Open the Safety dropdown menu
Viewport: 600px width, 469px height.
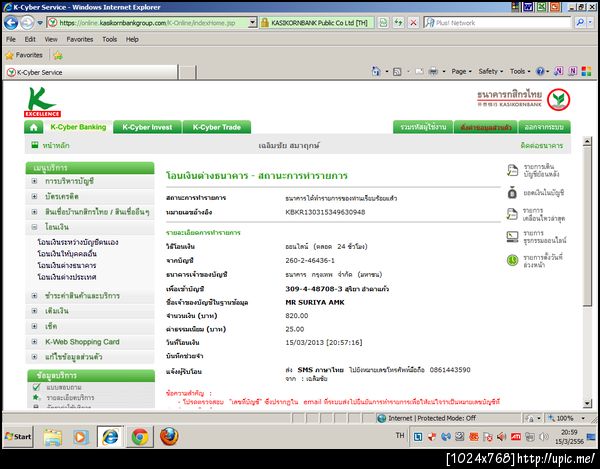click(491, 71)
